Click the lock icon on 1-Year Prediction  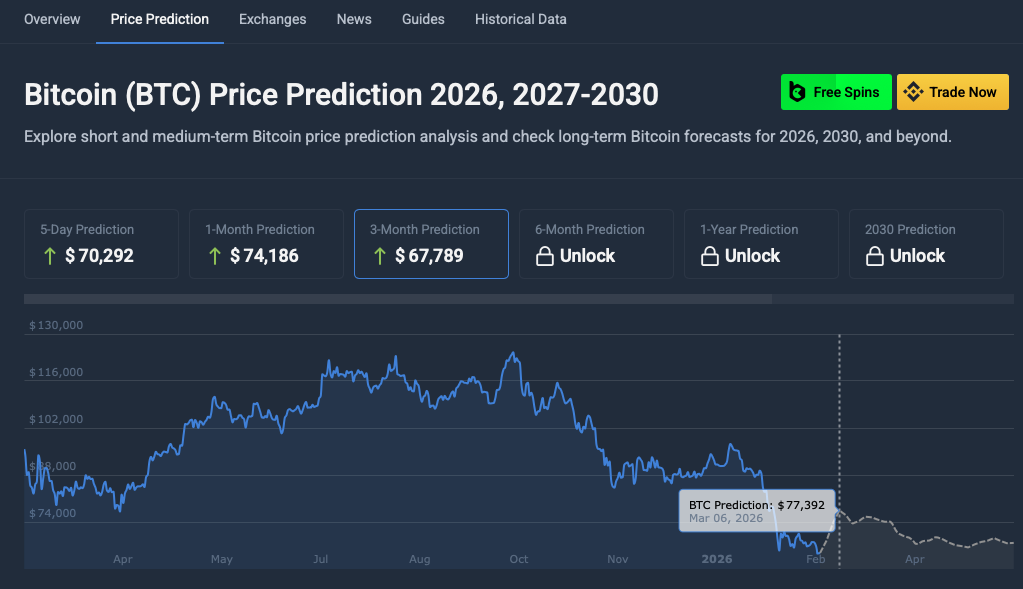(710, 256)
